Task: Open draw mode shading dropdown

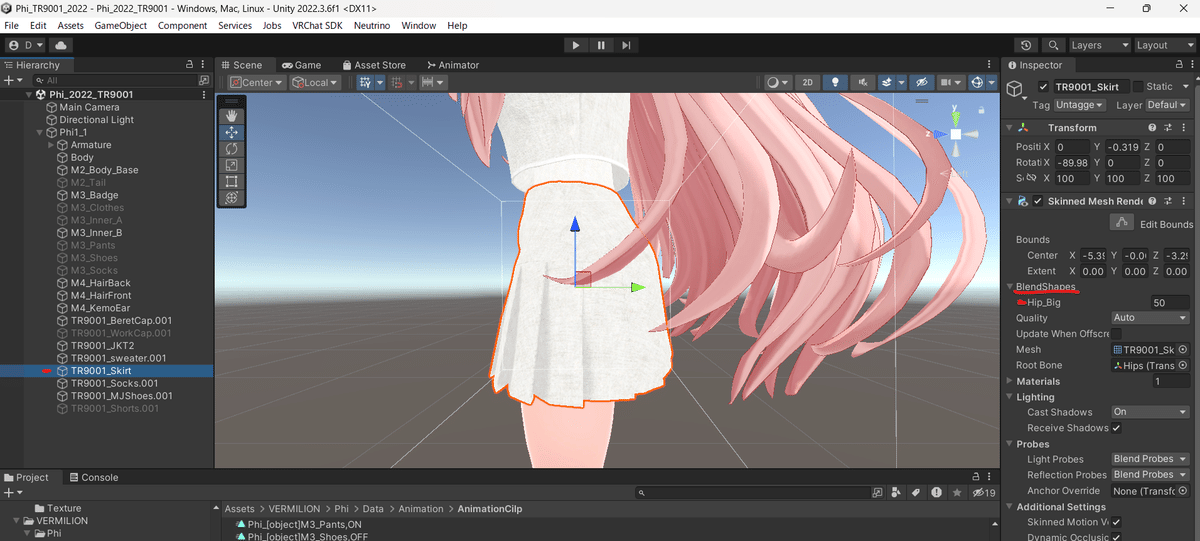Action: pos(778,82)
